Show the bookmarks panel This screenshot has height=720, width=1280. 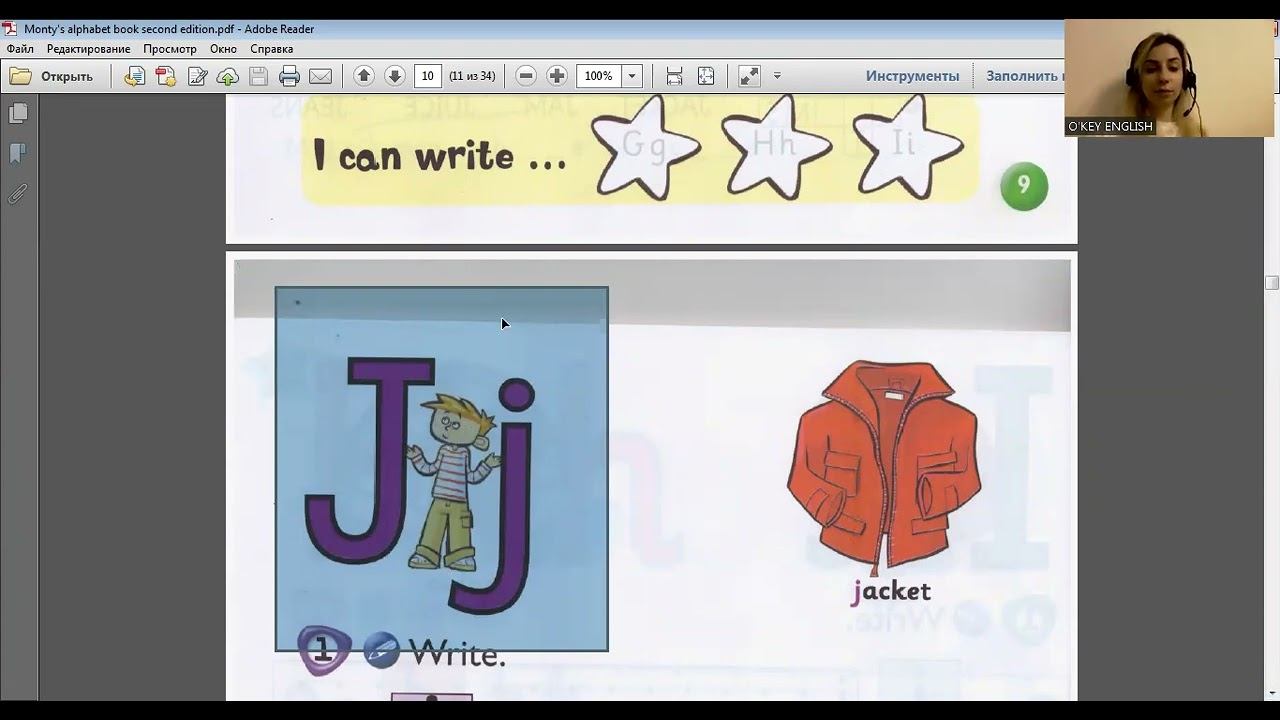pos(18,154)
